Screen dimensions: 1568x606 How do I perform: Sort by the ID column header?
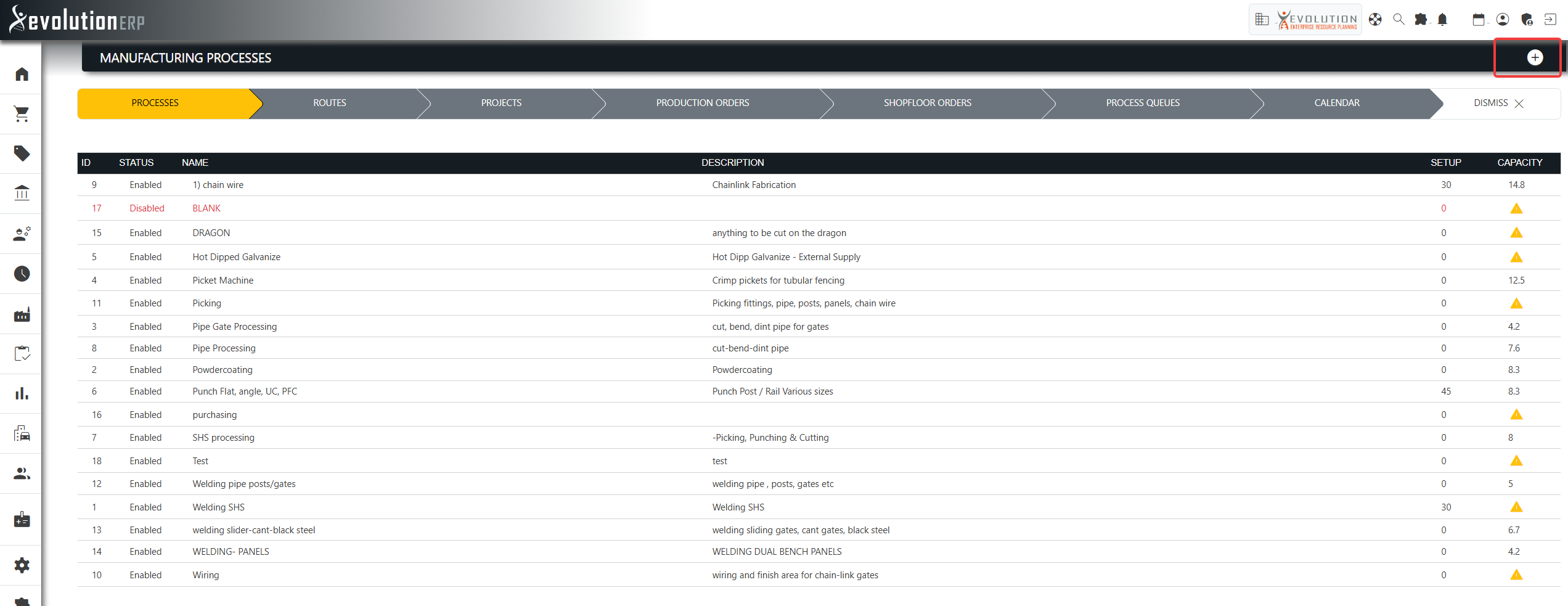click(x=86, y=163)
